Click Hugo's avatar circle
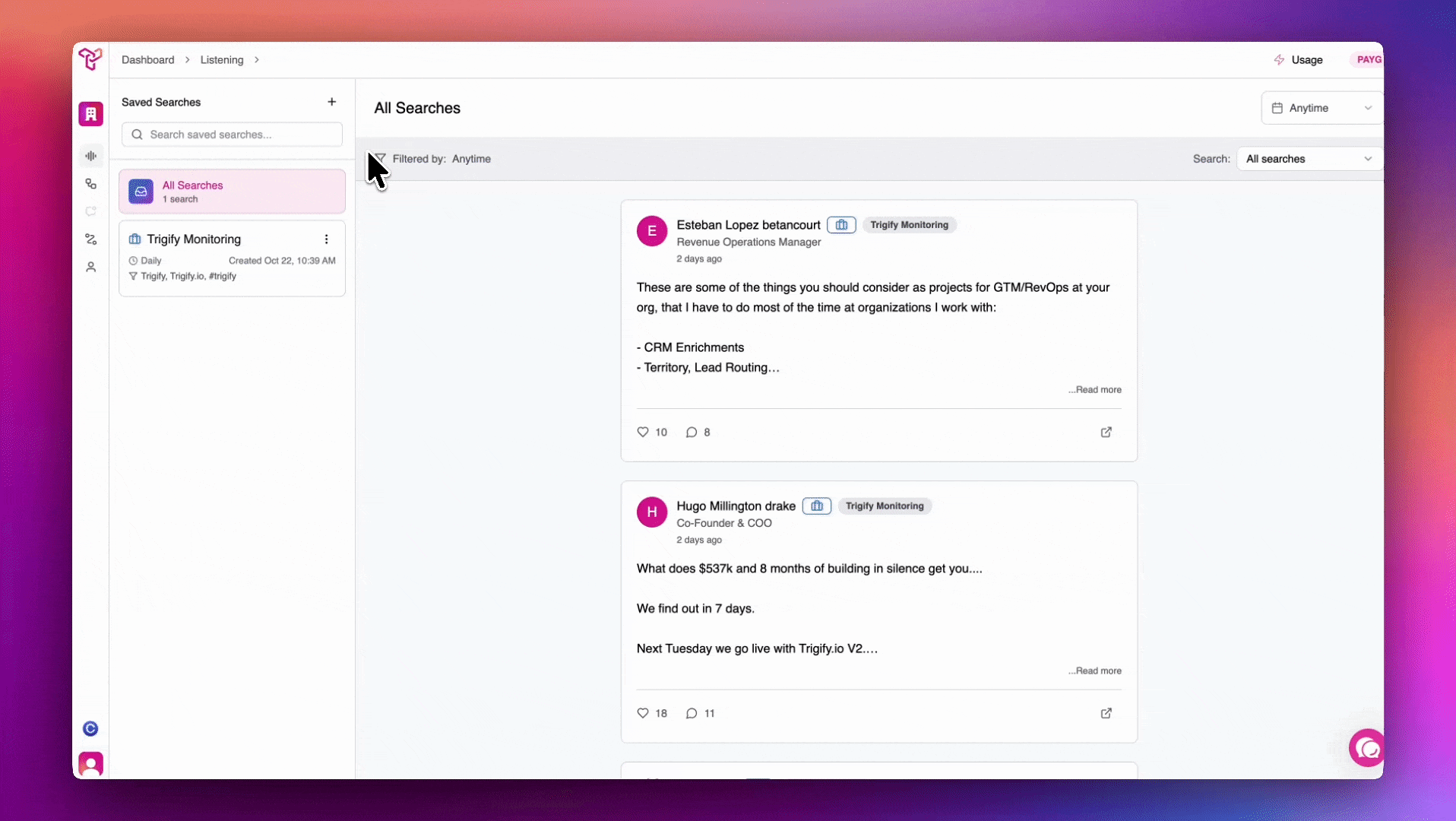 [x=652, y=512]
